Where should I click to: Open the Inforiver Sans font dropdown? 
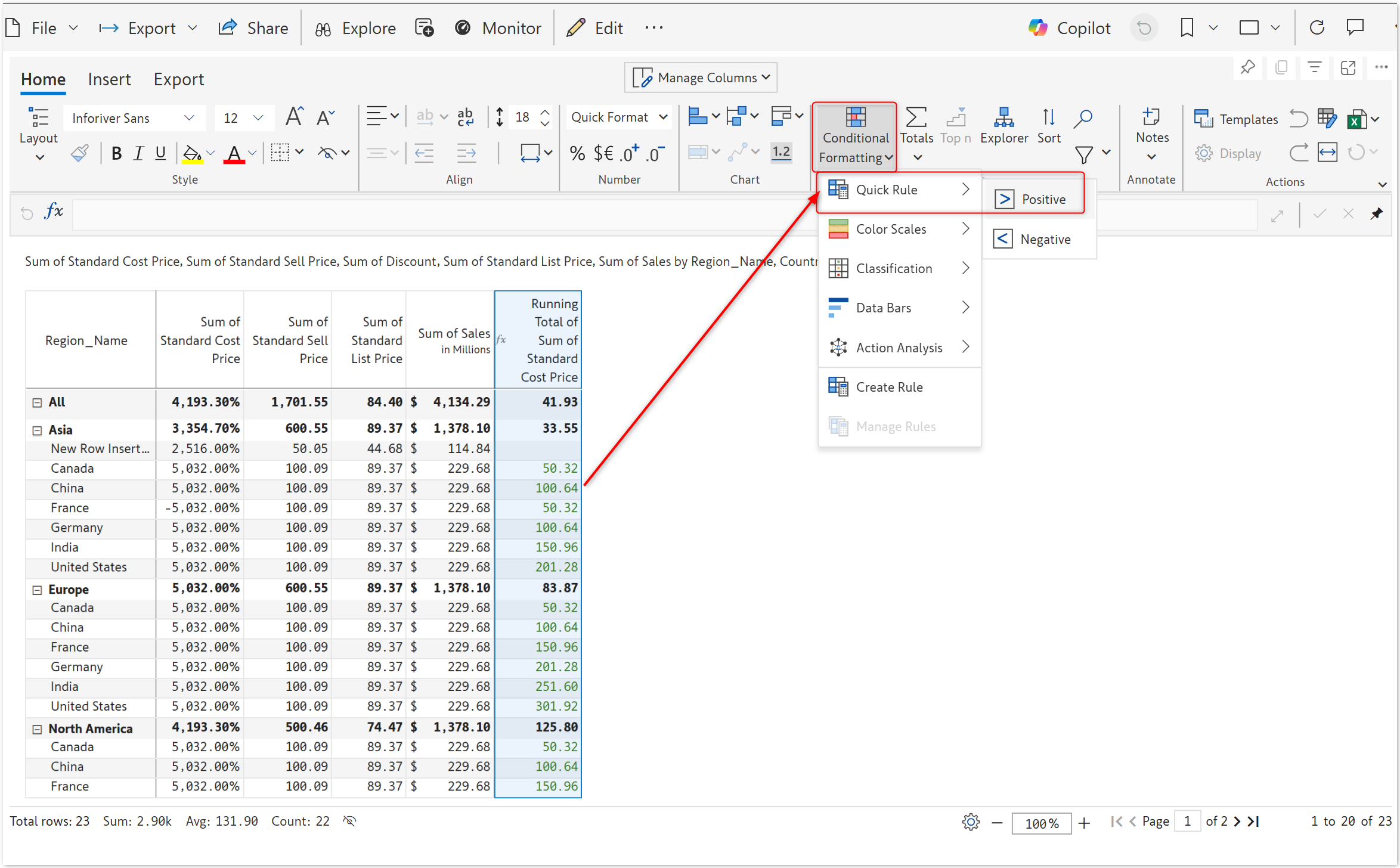coord(134,118)
